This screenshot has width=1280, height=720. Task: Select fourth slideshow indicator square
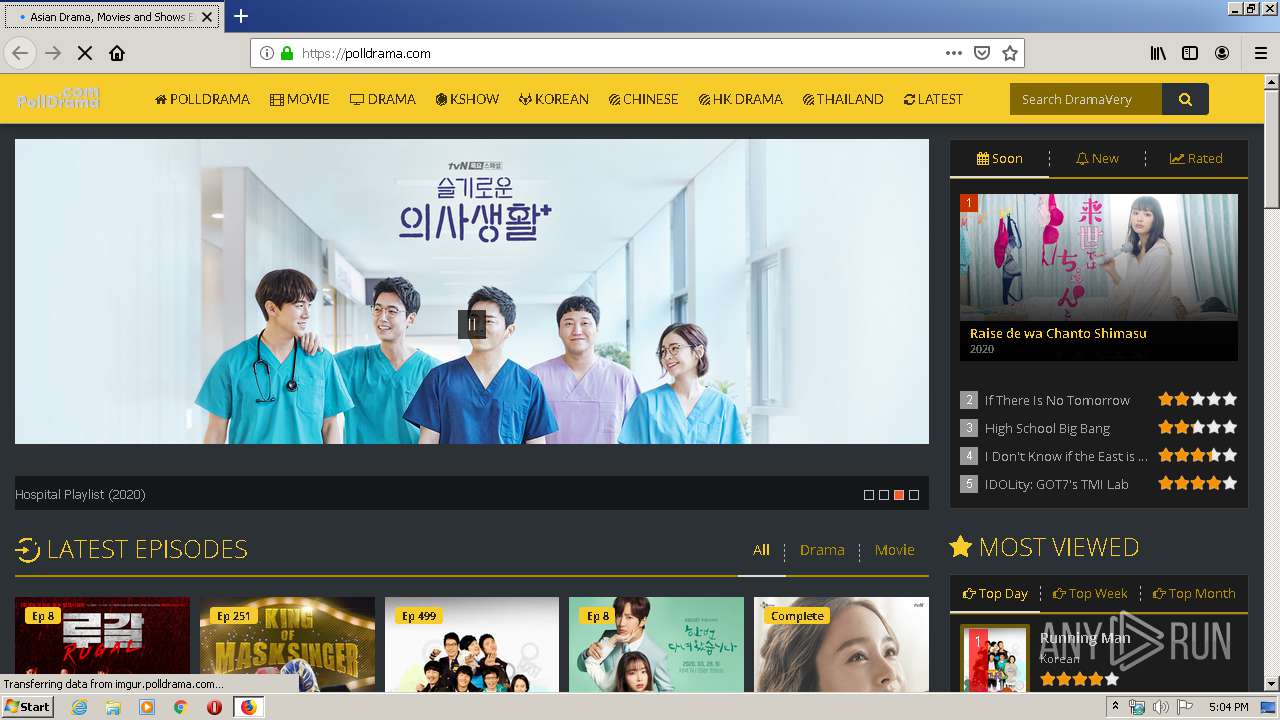coord(914,495)
